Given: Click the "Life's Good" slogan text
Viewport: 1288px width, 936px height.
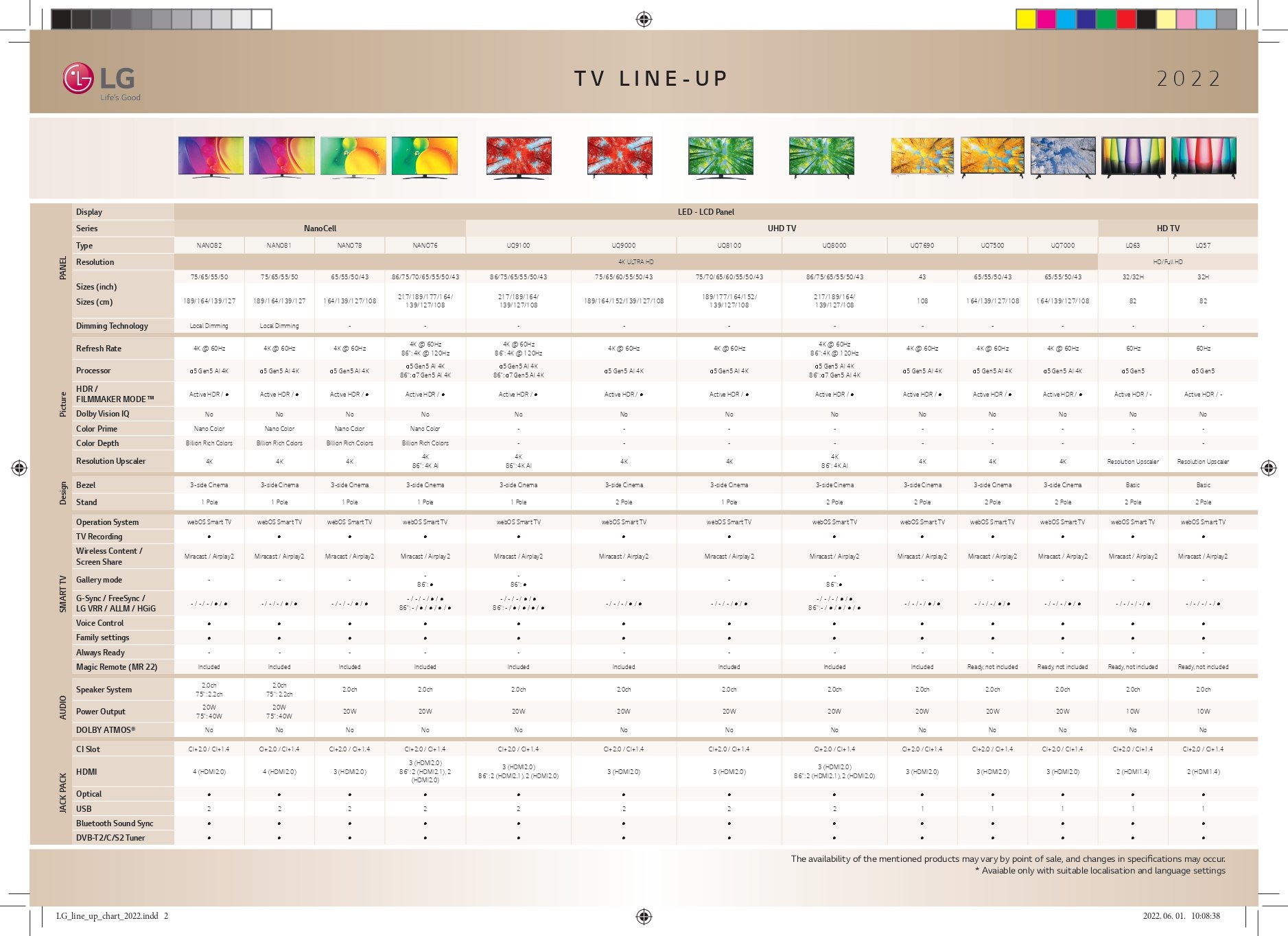Looking at the screenshot, I should click(x=120, y=97).
